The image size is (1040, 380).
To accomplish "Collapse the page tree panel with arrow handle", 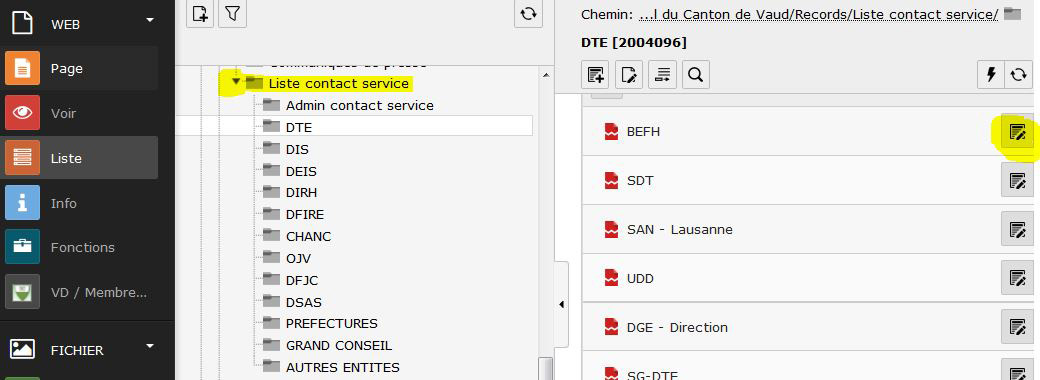I will [561, 304].
